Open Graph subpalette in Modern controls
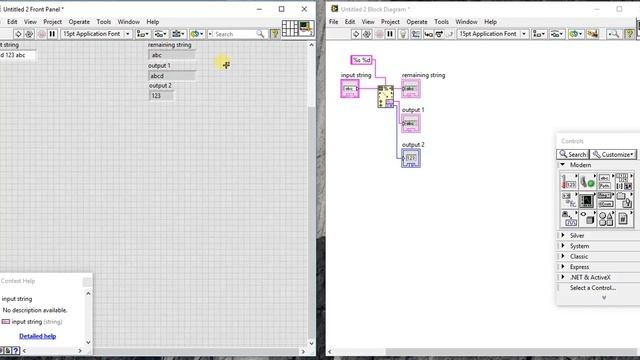The height and width of the screenshot is (360, 640). [587, 200]
